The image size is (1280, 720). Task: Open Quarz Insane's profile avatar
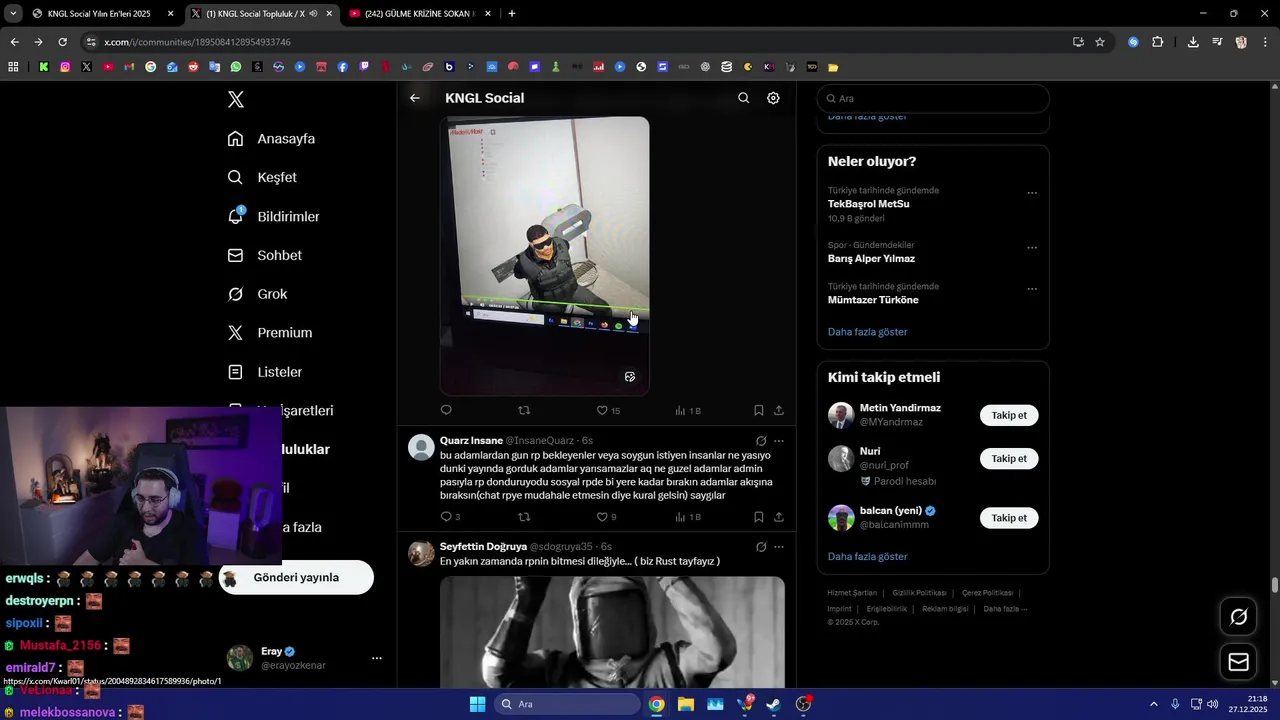pos(421,447)
